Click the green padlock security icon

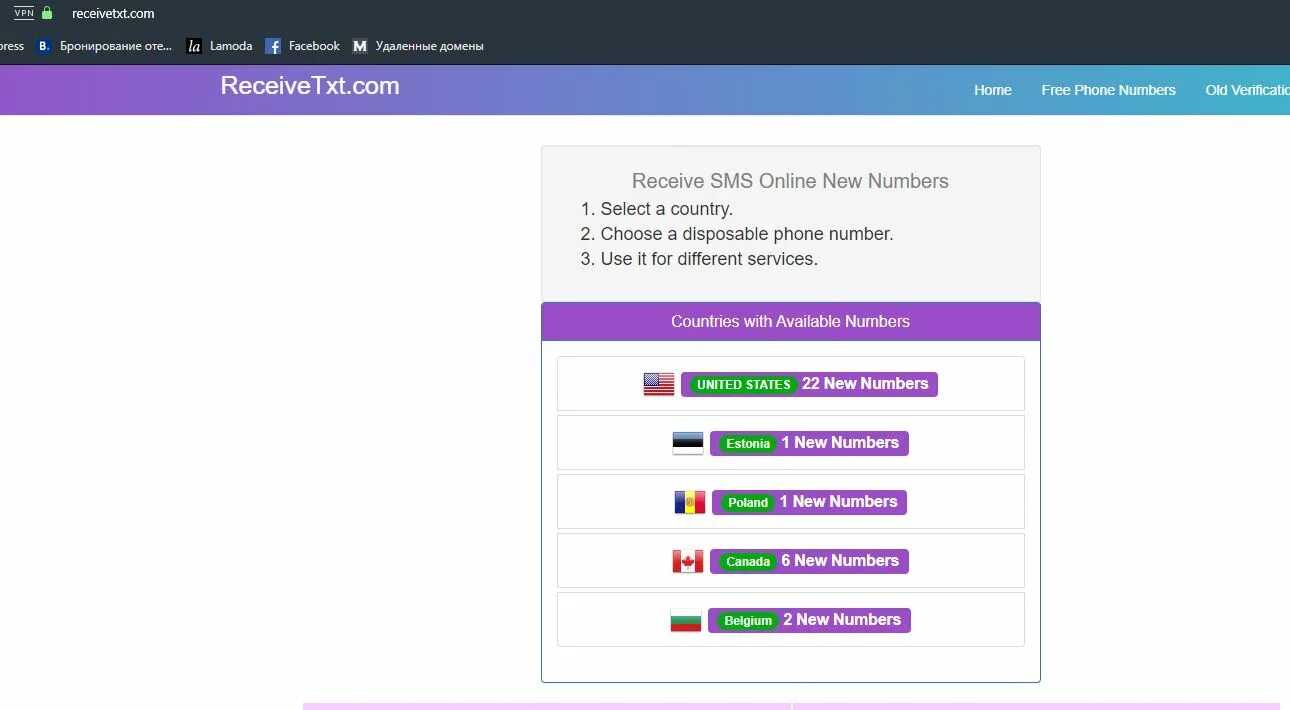[47, 13]
